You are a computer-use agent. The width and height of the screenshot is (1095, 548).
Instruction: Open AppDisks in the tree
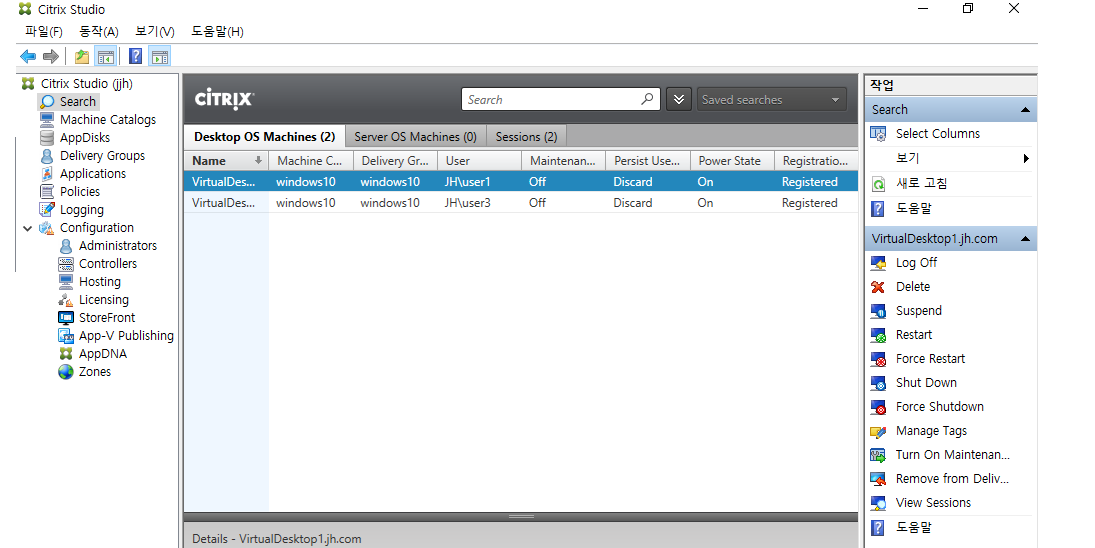(84, 138)
